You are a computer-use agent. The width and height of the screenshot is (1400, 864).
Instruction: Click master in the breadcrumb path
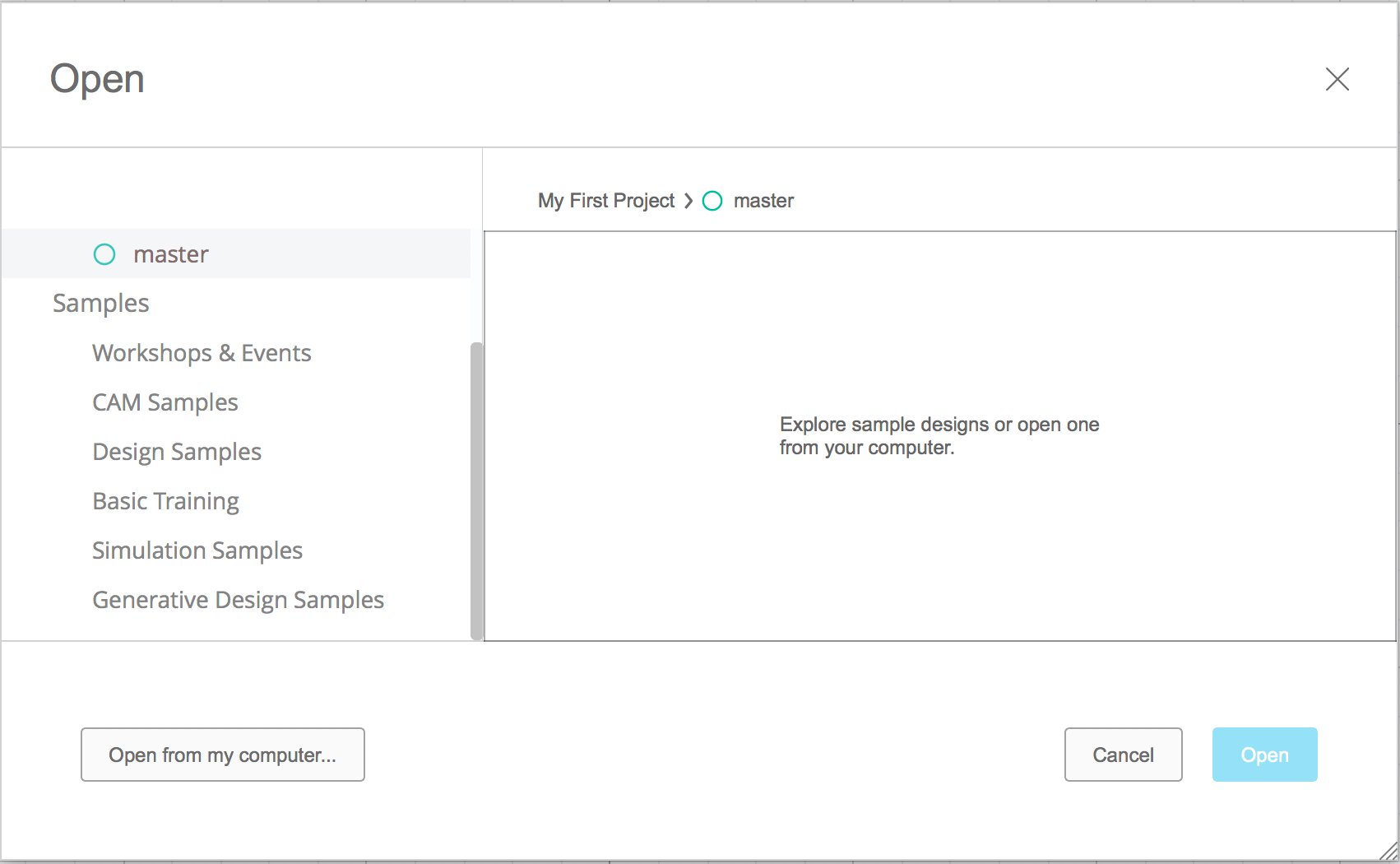point(763,201)
